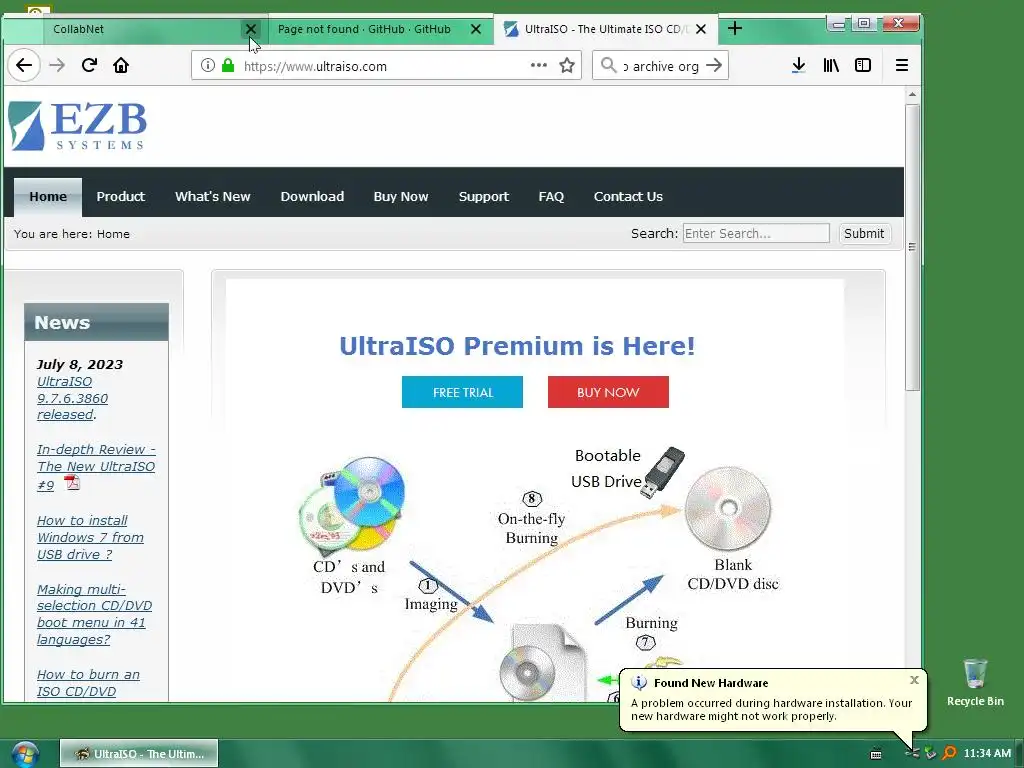1024x768 pixels.
Task: Click the page vertical scrollbar thumb
Action: (x=912, y=248)
